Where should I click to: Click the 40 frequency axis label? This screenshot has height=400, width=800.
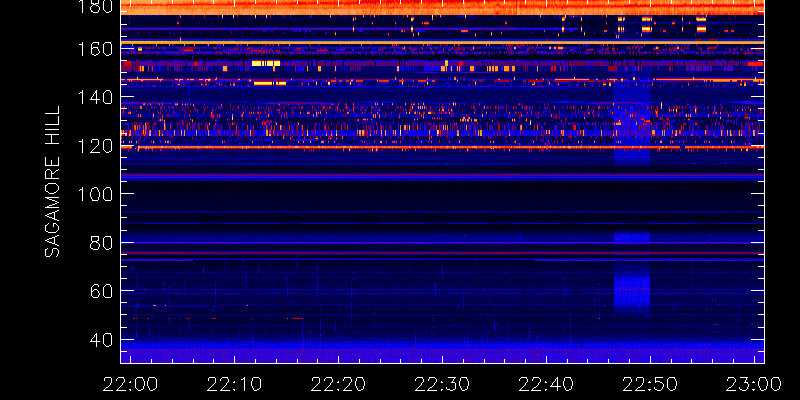click(x=101, y=339)
